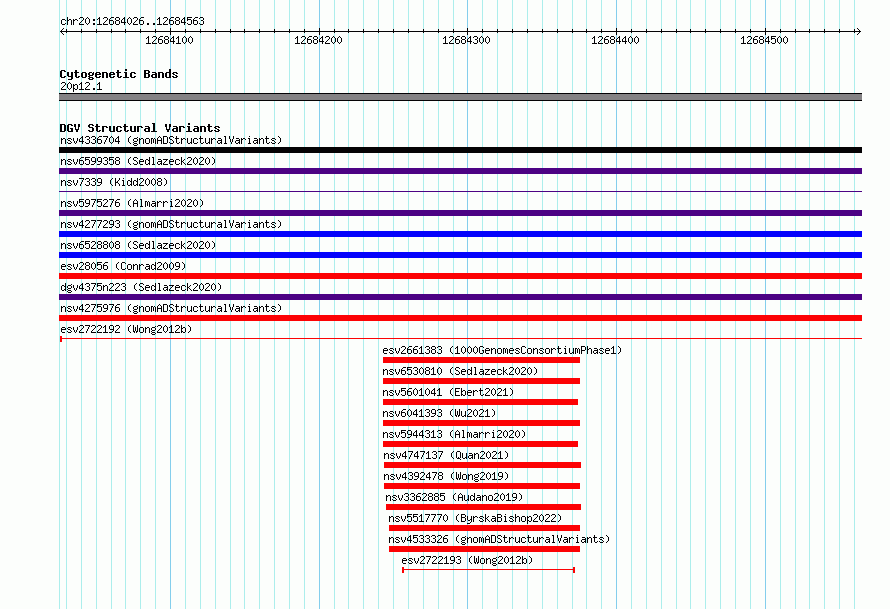Viewport: 890px width, 609px height.
Task: Select the thin esv2722193 variant line
Action: click(x=488, y=570)
